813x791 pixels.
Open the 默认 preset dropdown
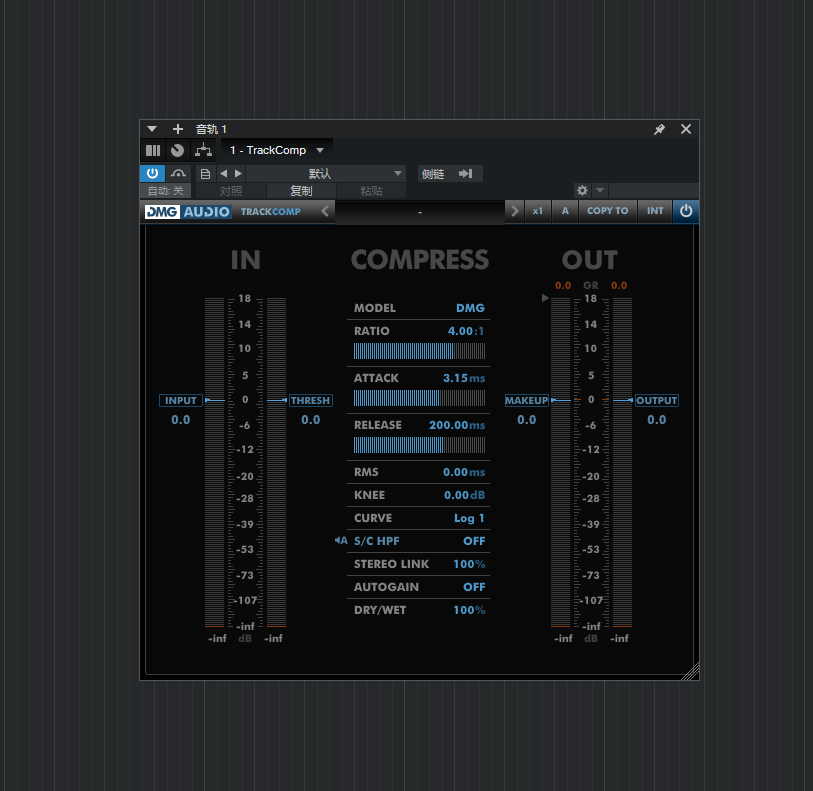click(326, 174)
